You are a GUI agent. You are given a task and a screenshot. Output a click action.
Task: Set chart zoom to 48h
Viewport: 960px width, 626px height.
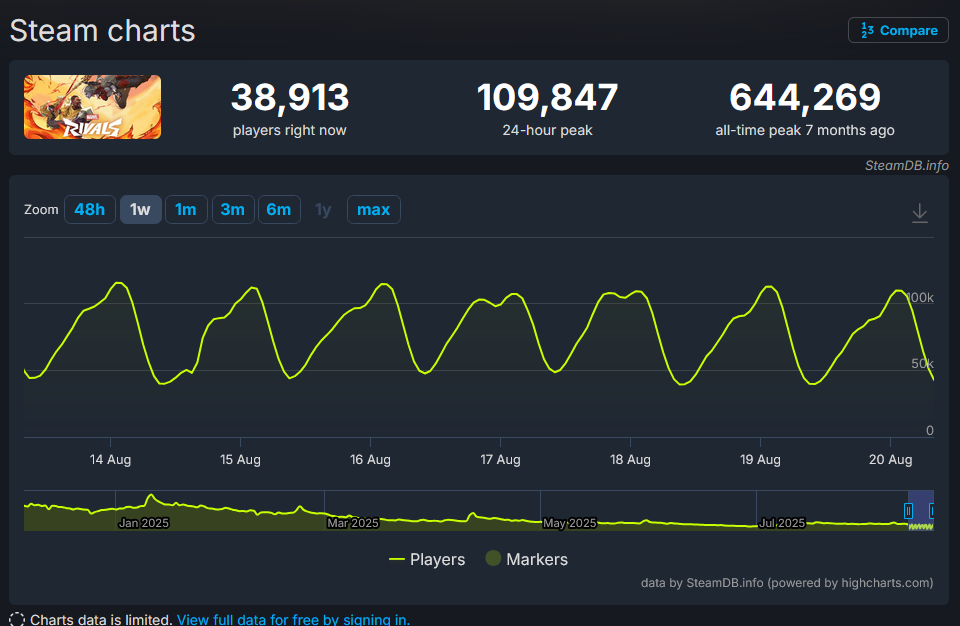point(89,209)
